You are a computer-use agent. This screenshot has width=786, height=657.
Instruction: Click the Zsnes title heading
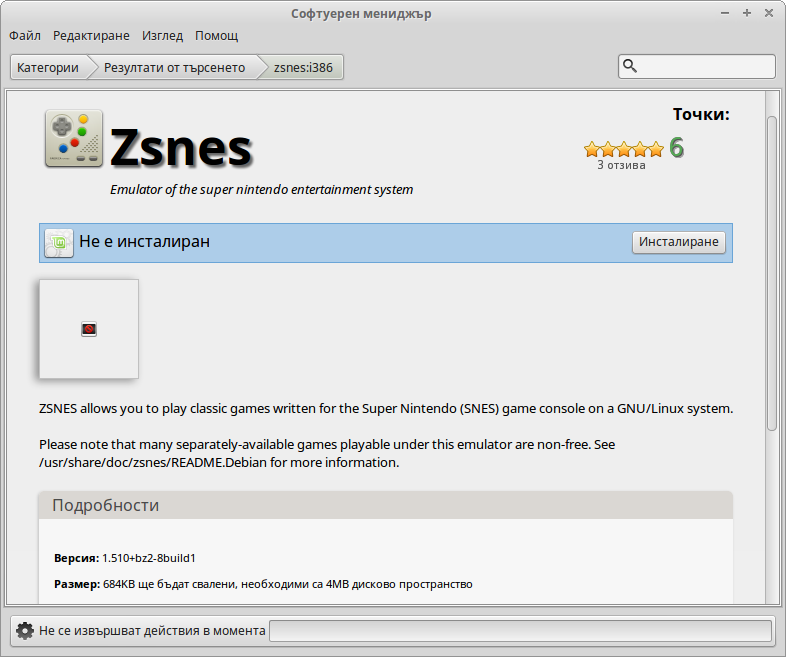[181, 148]
